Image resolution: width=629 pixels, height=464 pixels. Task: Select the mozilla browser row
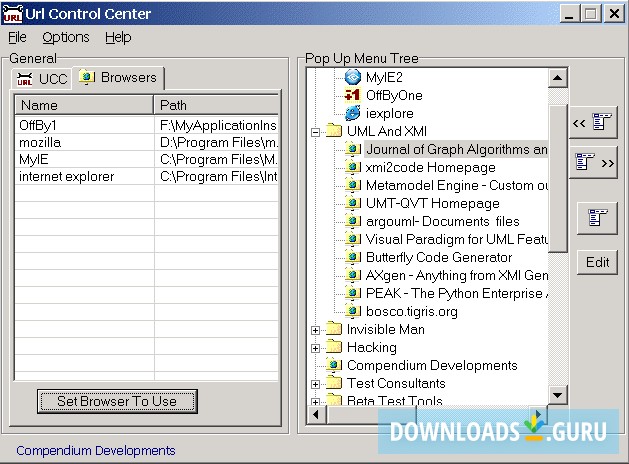(146, 143)
